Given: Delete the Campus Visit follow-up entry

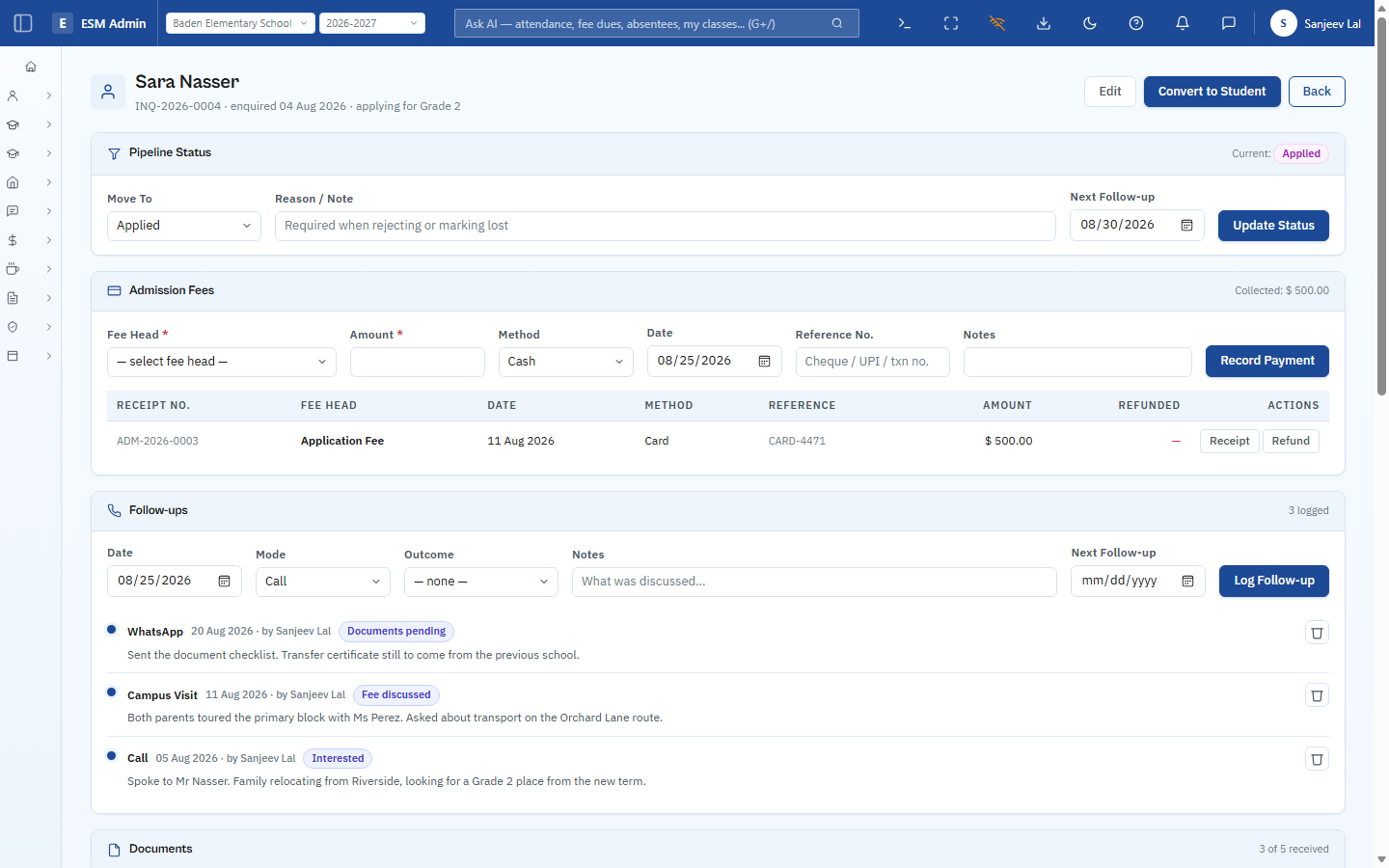Looking at the screenshot, I should click(1317, 695).
